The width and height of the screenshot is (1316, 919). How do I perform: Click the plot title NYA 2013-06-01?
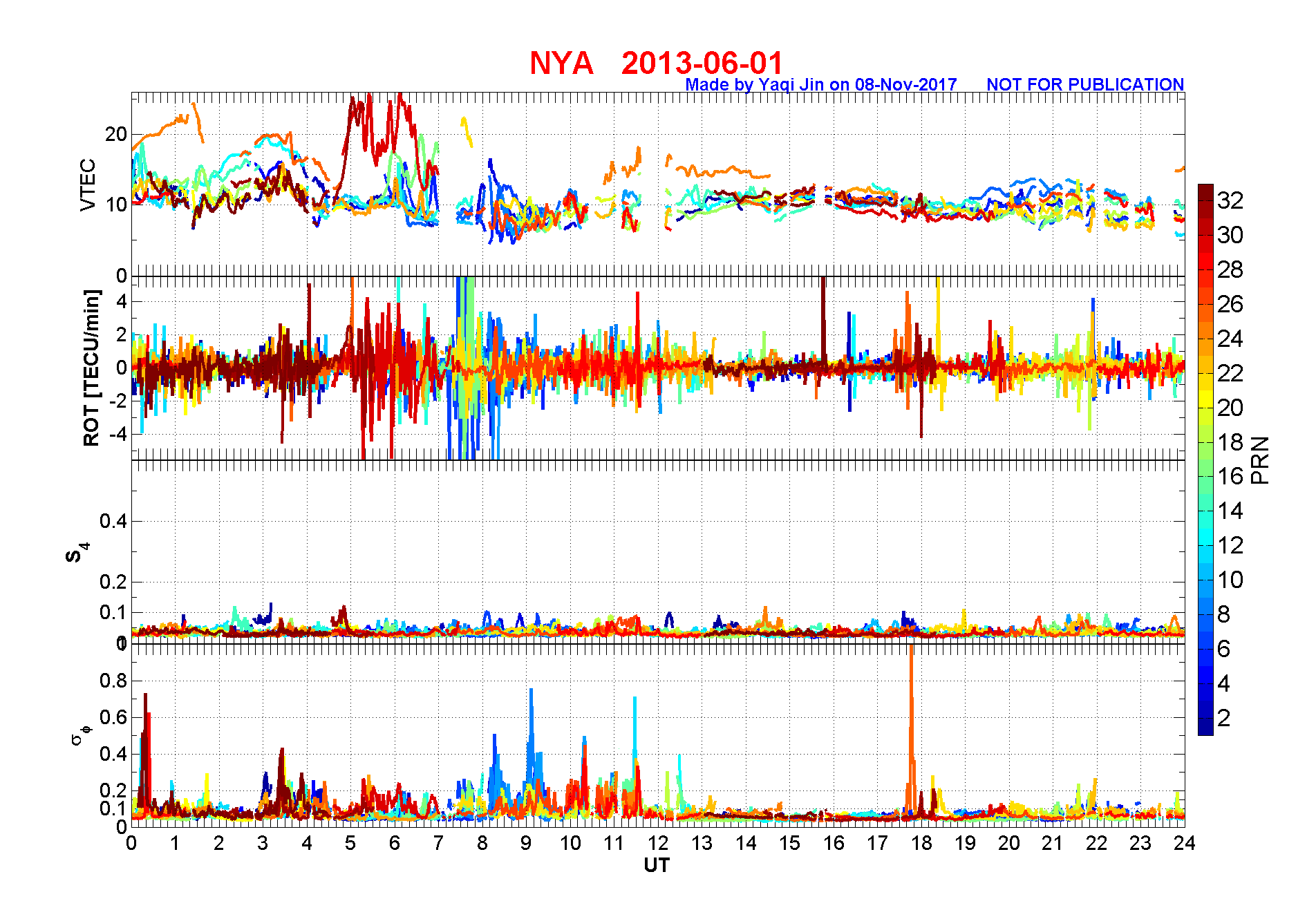coord(656,63)
